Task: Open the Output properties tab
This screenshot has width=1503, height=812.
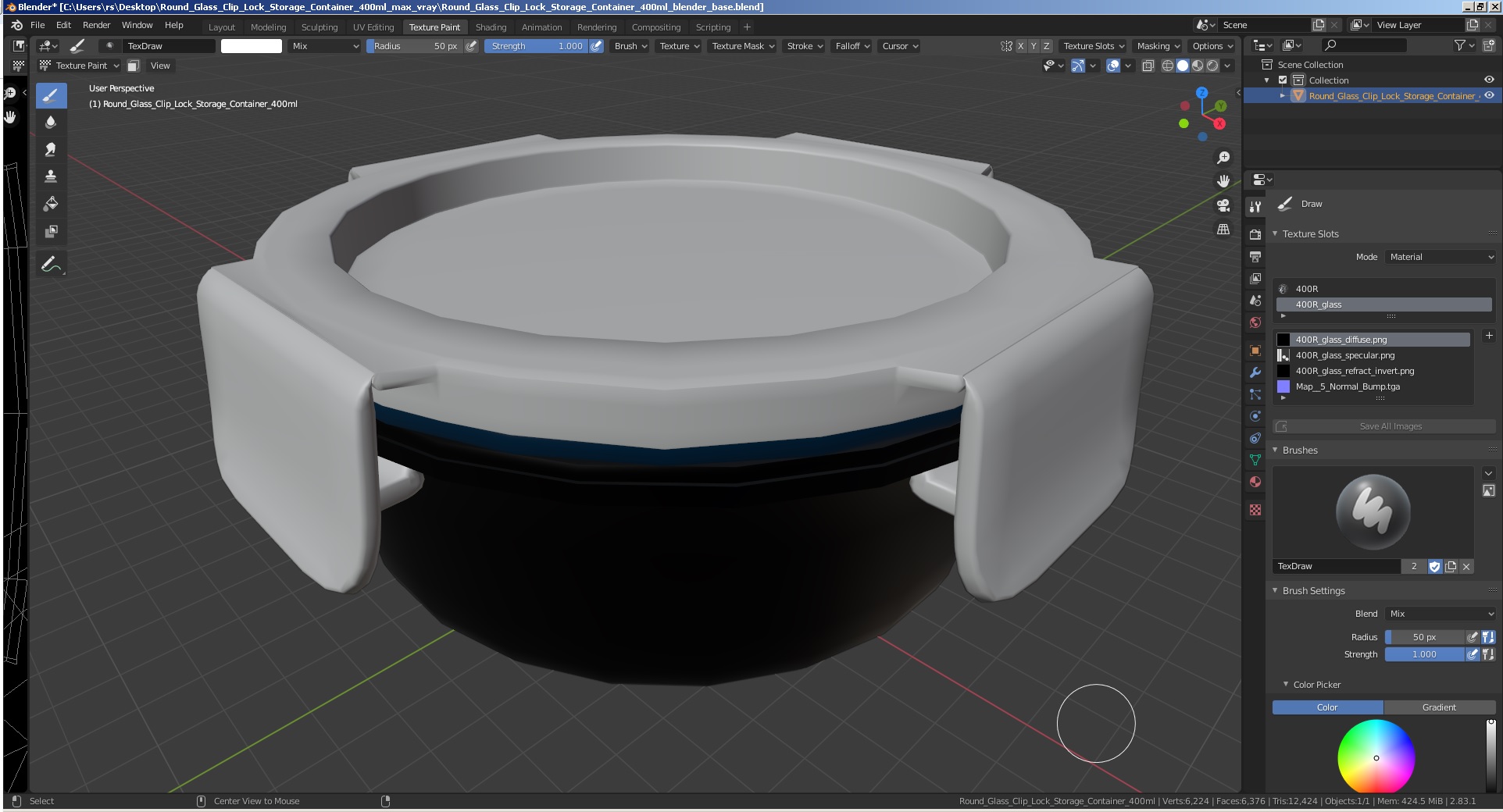Action: [x=1255, y=256]
